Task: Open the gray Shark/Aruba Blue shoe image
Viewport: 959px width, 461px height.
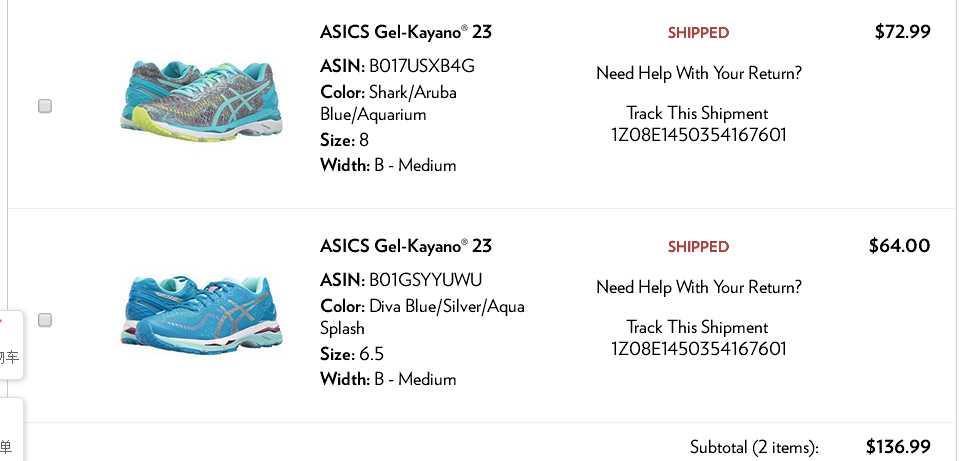Action: point(201,99)
